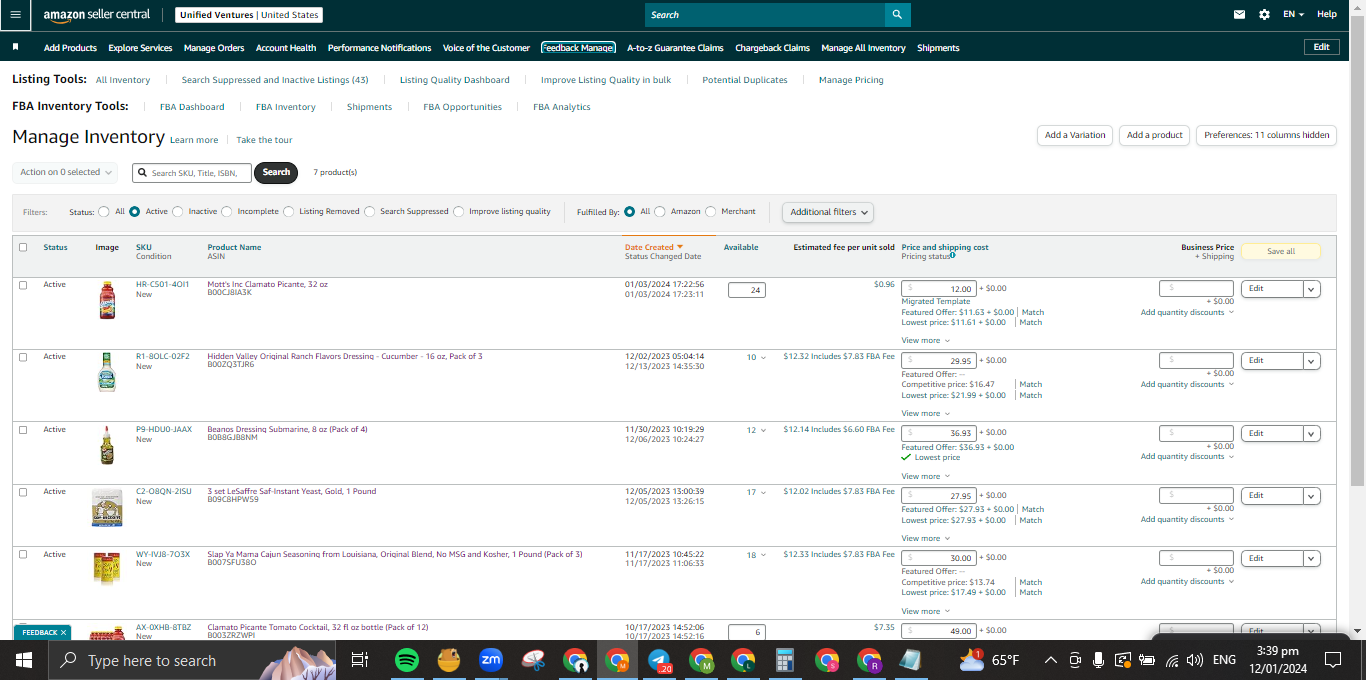Open the Mott's Clamato Picante product thumbnail
This screenshot has width=1366, height=680.
click(x=107, y=300)
